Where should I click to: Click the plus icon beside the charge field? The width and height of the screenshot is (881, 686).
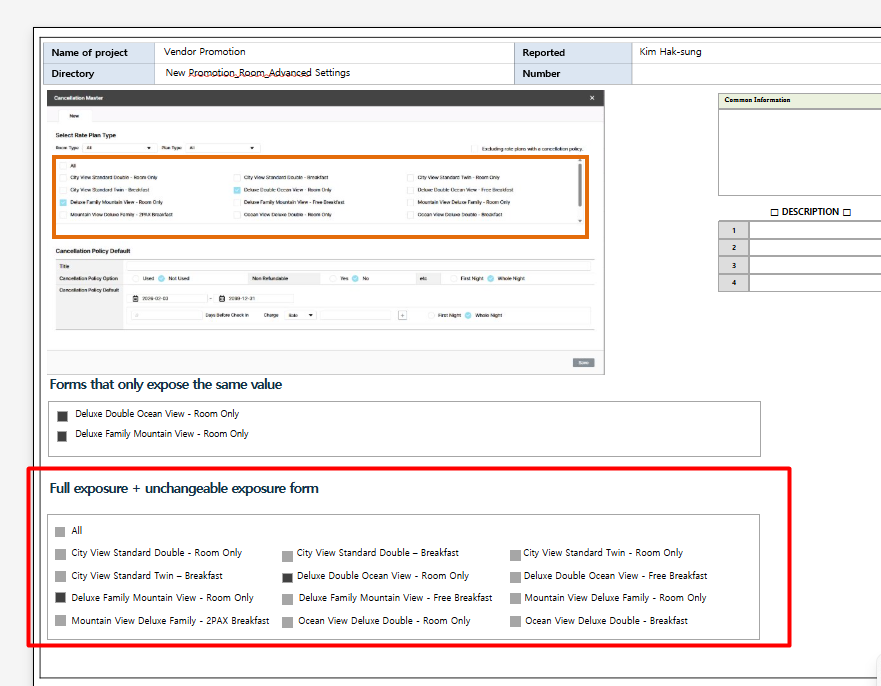pyautogui.click(x=402, y=315)
